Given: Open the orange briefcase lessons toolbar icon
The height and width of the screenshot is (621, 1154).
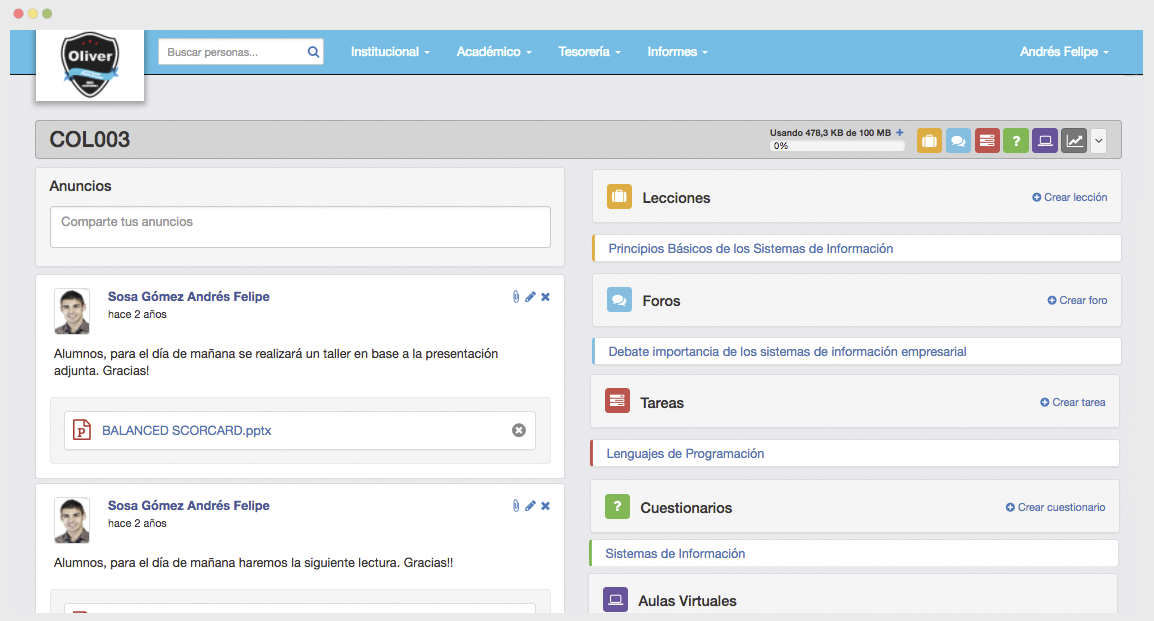Looking at the screenshot, I should pos(929,140).
